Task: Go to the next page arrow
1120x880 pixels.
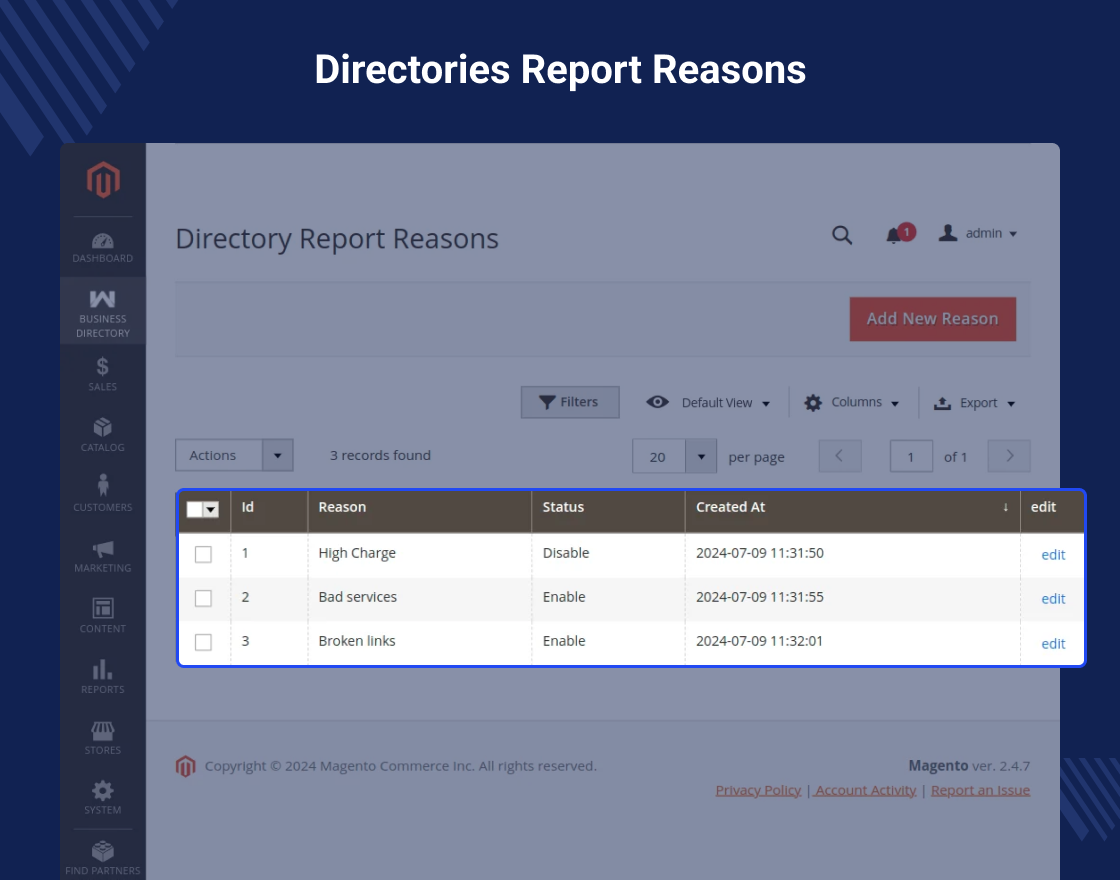Action: point(1009,456)
